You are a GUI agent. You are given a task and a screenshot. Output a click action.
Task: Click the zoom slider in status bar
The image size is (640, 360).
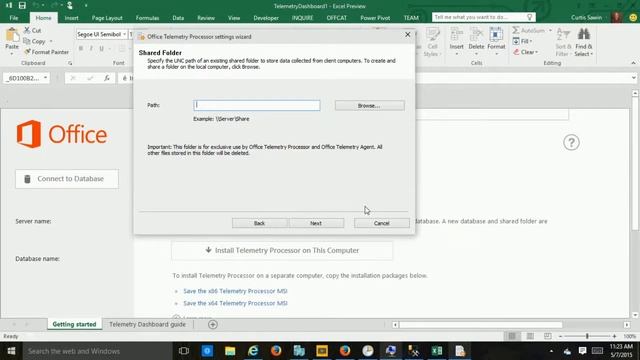pos(587,336)
